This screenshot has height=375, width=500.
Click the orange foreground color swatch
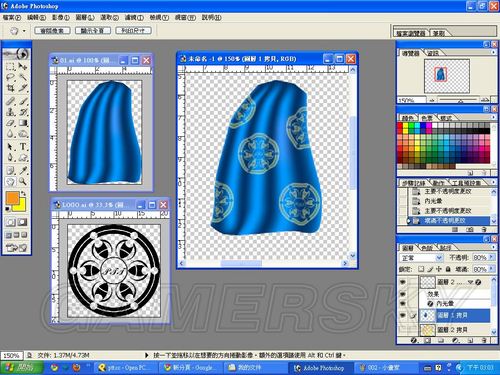point(12,198)
